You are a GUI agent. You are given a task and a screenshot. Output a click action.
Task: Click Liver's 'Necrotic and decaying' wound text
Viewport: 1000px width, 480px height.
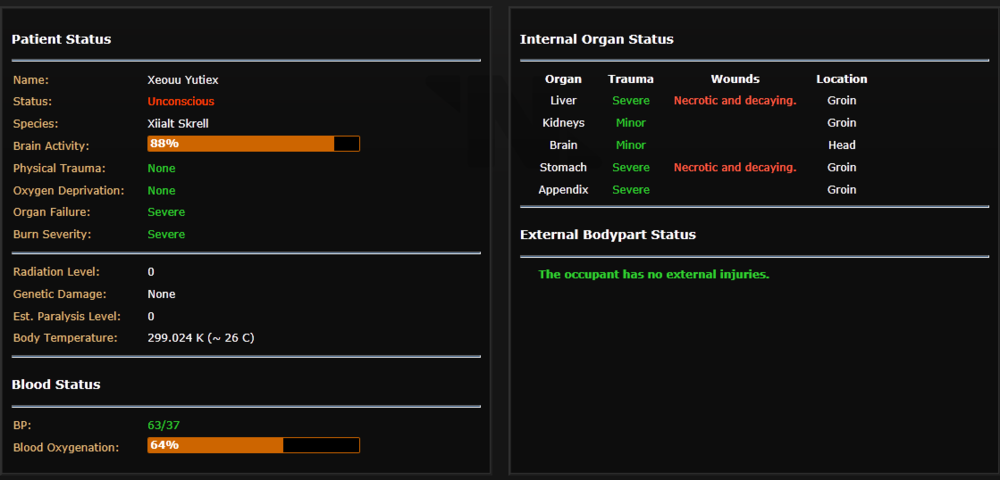(735, 101)
